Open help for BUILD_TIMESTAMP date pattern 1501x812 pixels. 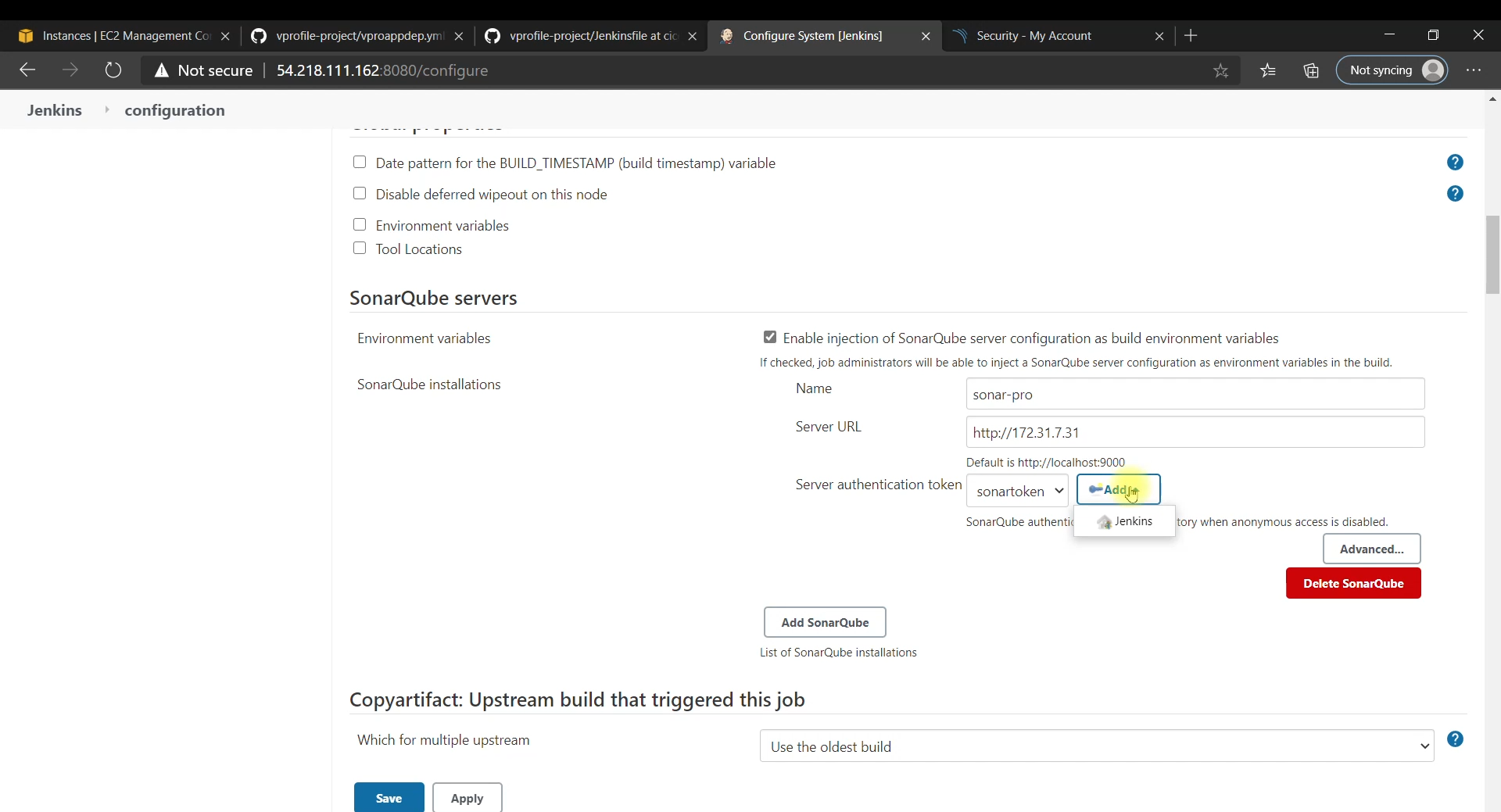1455,163
